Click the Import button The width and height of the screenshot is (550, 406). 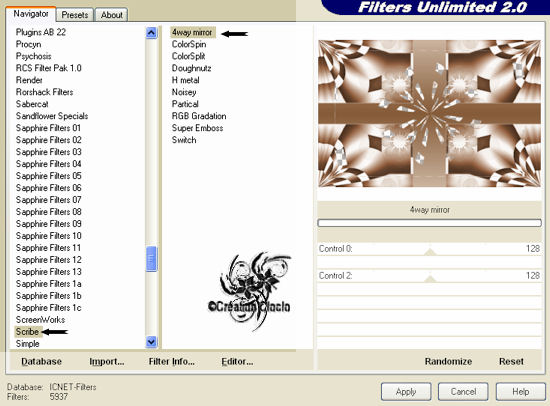point(107,361)
